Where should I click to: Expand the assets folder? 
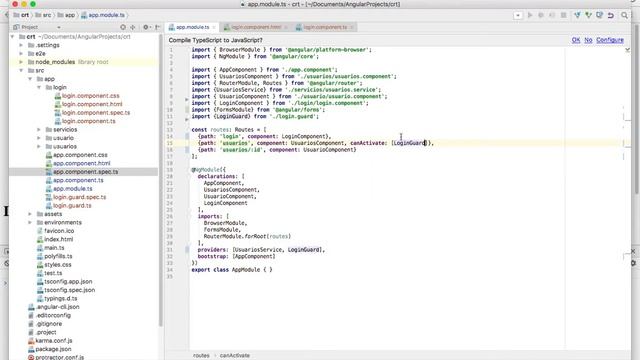[30, 214]
